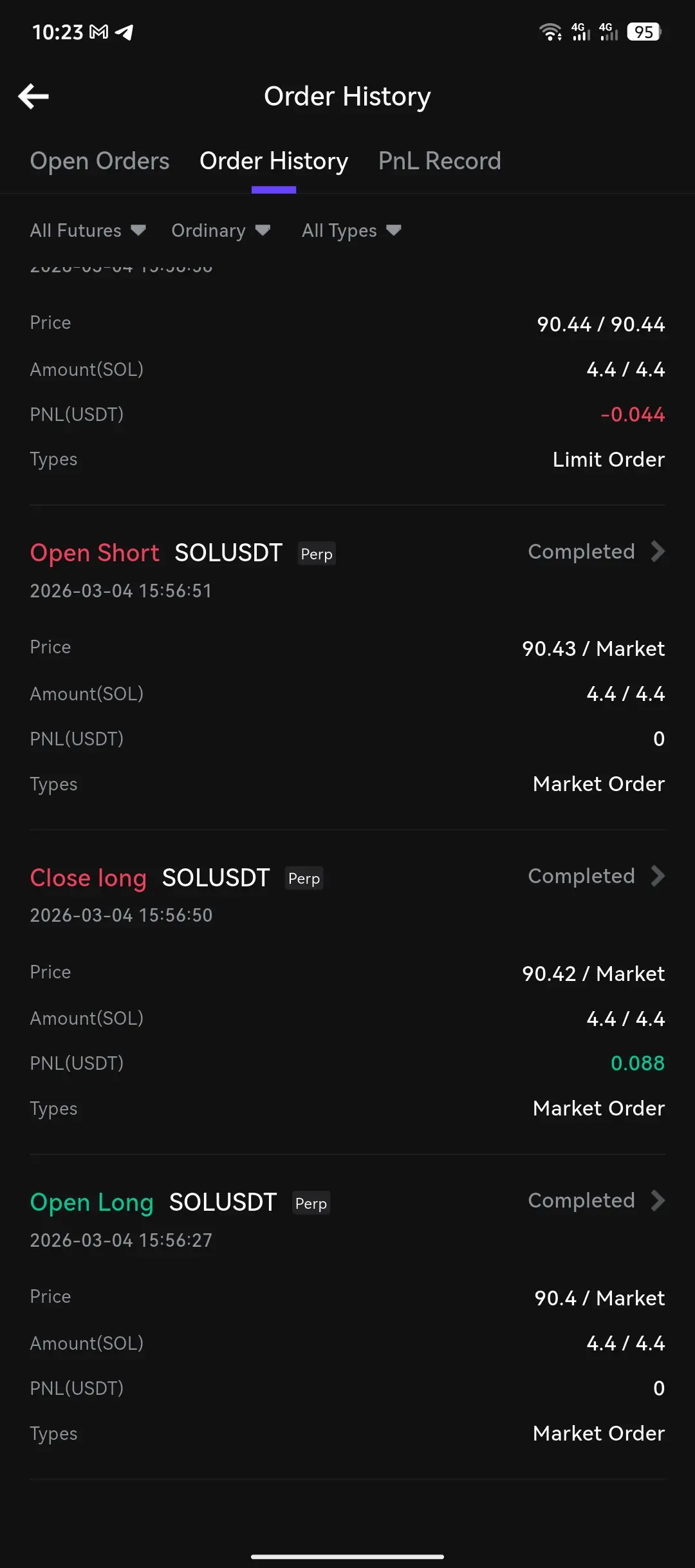
Task: Tap the Open Short SOLUSDT order title
Action: [156, 553]
